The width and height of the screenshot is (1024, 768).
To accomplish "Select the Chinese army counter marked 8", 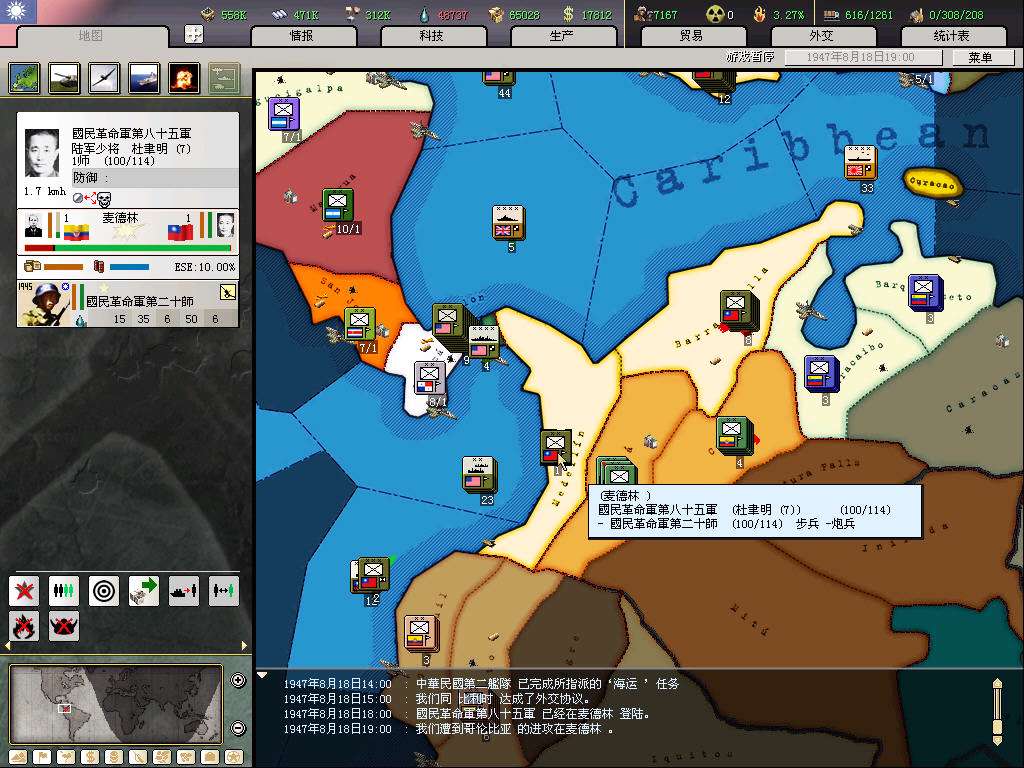I will [x=739, y=312].
